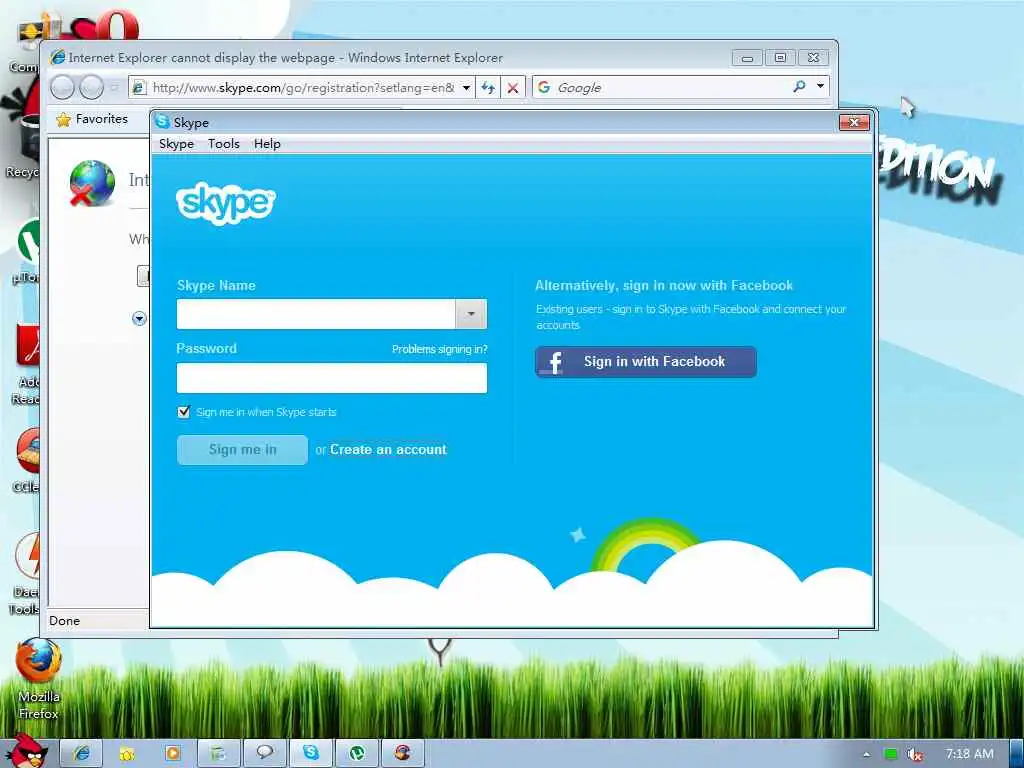This screenshot has width=1024, height=768.
Task: Click the green status icon in the system tray
Action: (890, 754)
